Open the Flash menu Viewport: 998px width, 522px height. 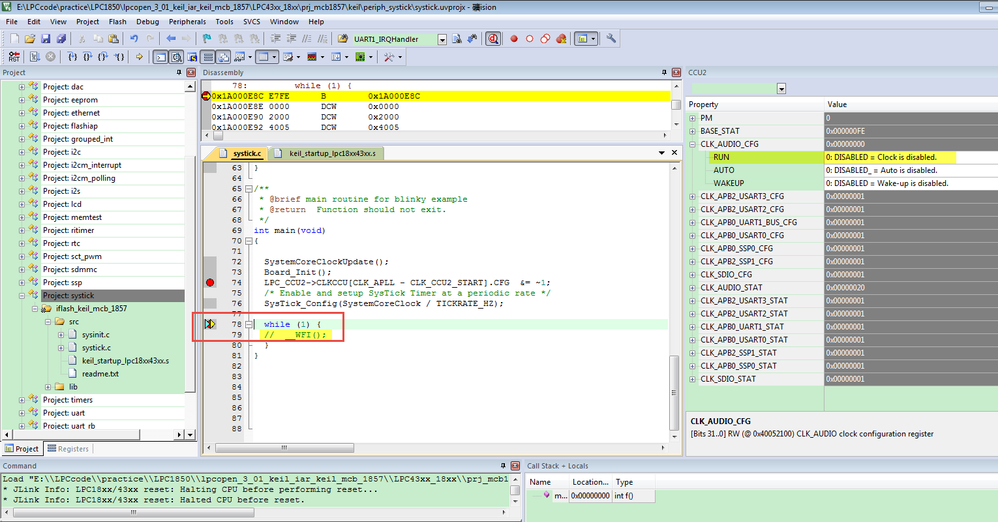[117, 22]
